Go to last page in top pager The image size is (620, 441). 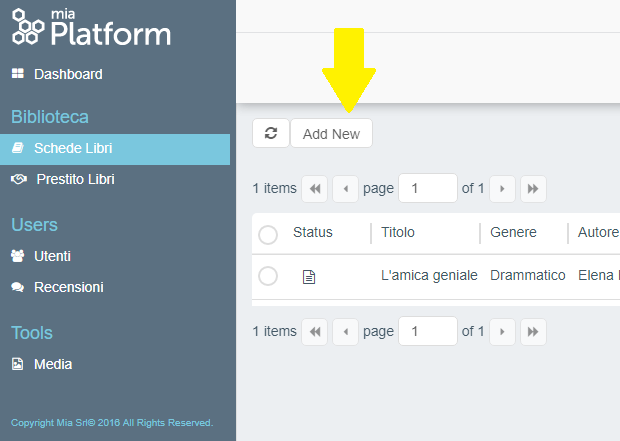(533, 188)
